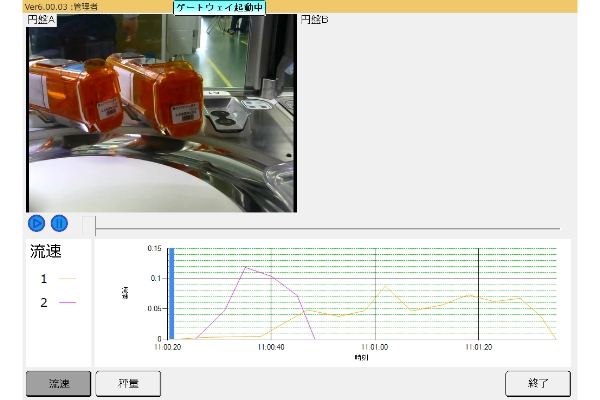Screen dimensions: 600x400
Task: Click the blue time cursor bar in chart
Action: pyautogui.click(x=171, y=294)
